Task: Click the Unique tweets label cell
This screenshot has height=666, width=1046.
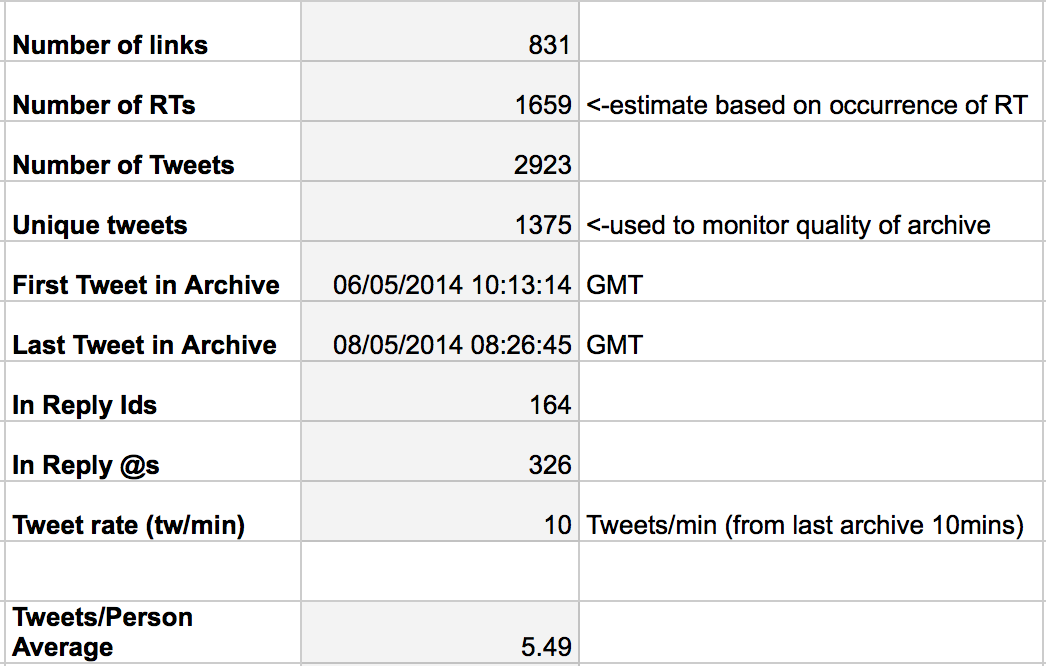Action: [153, 212]
